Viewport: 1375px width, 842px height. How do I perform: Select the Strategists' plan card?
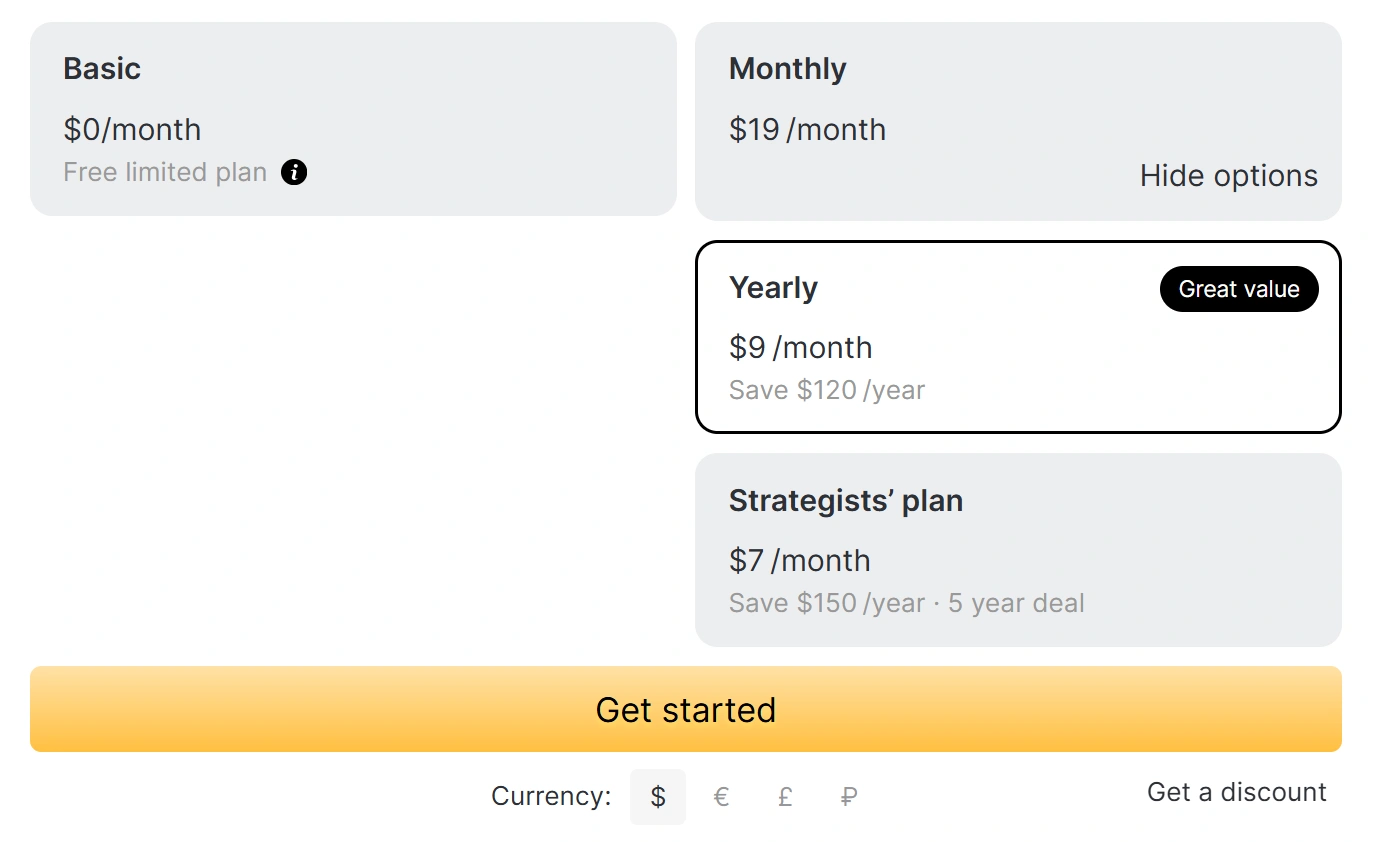[x=1017, y=549]
